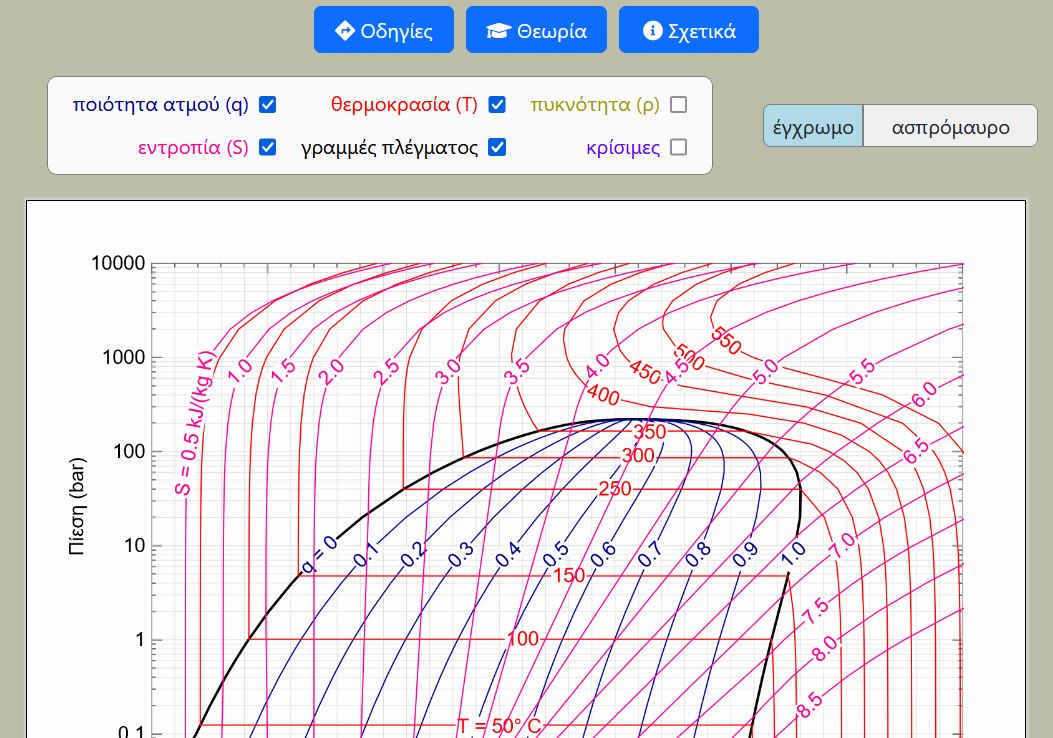1053x738 pixels.
Task: Disable the εντροπία (S) checkbox
Action: pos(267,147)
